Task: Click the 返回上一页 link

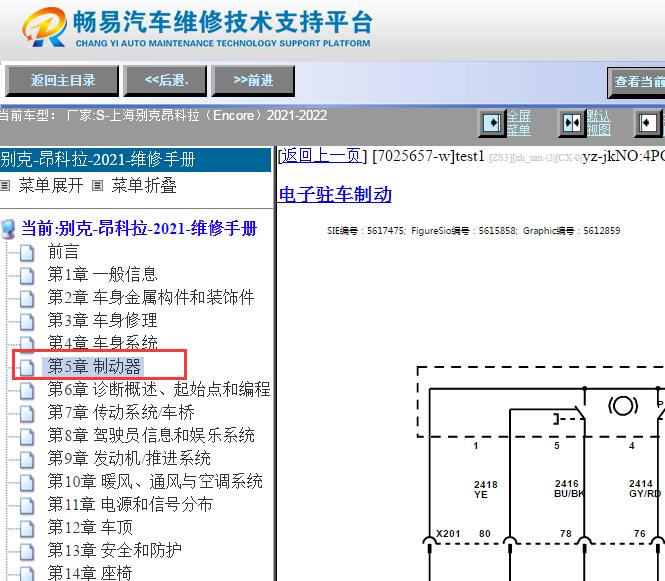Action: [322, 156]
